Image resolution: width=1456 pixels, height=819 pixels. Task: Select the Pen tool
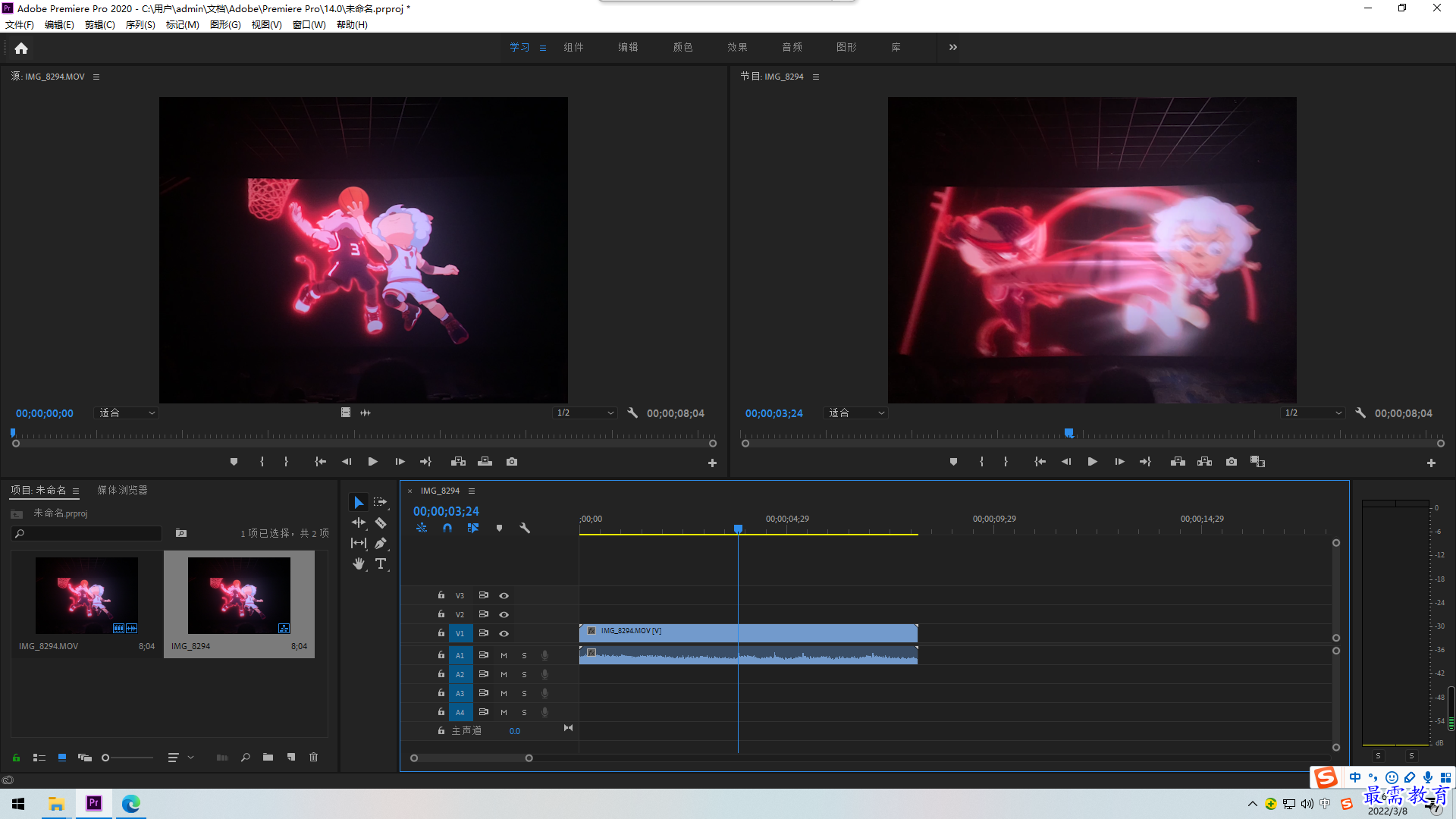[381, 543]
